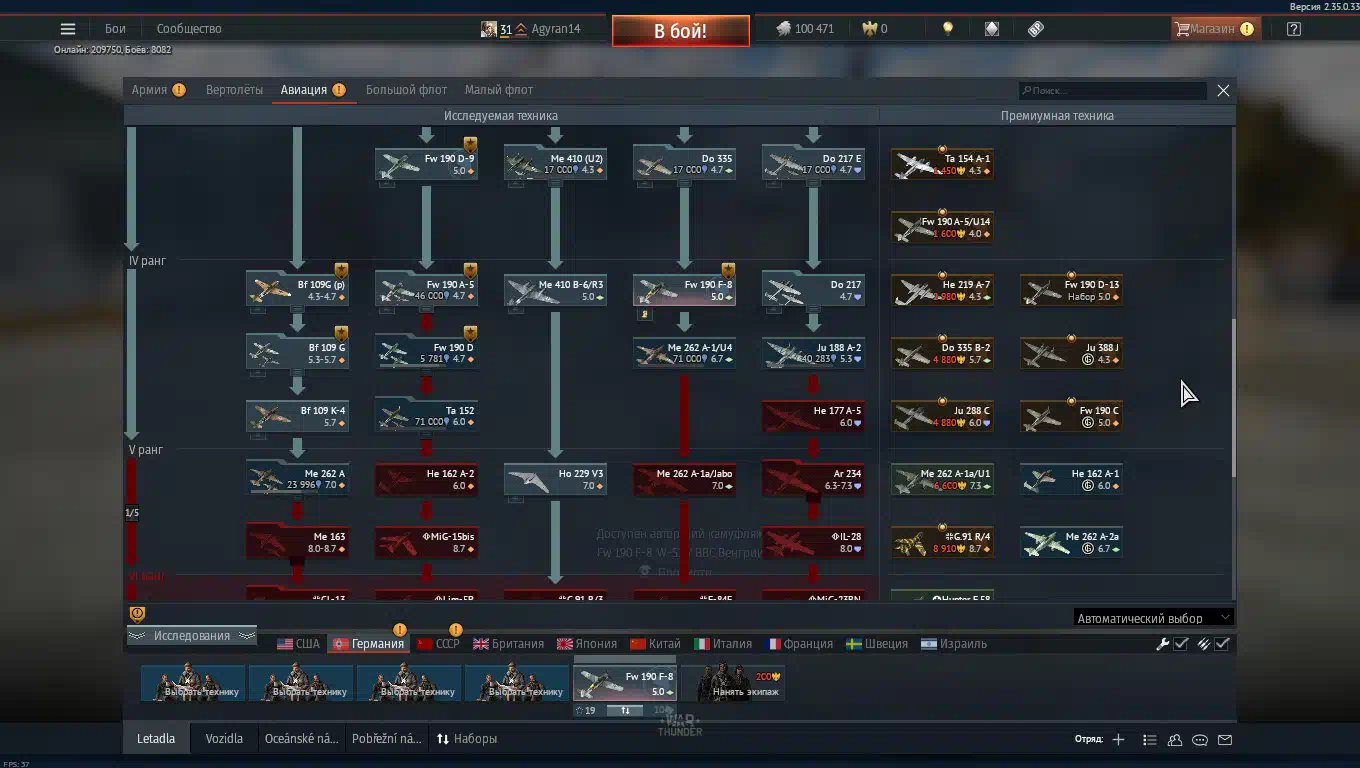This screenshot has width=1360, height=768.
Task: Click the red В бой! button
Action: click(680, 31)
